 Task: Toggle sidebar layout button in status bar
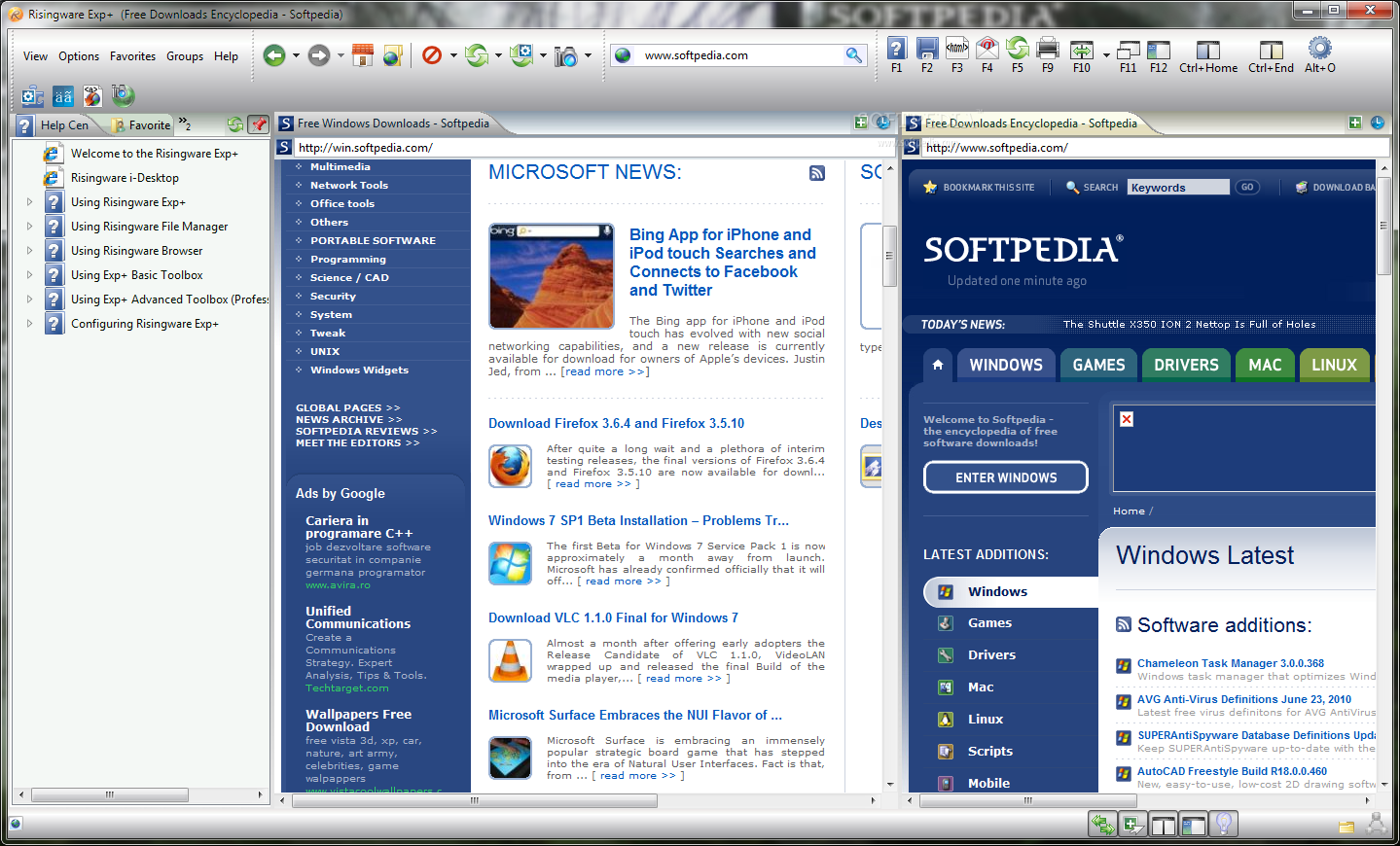click(x=1194, y=825)
